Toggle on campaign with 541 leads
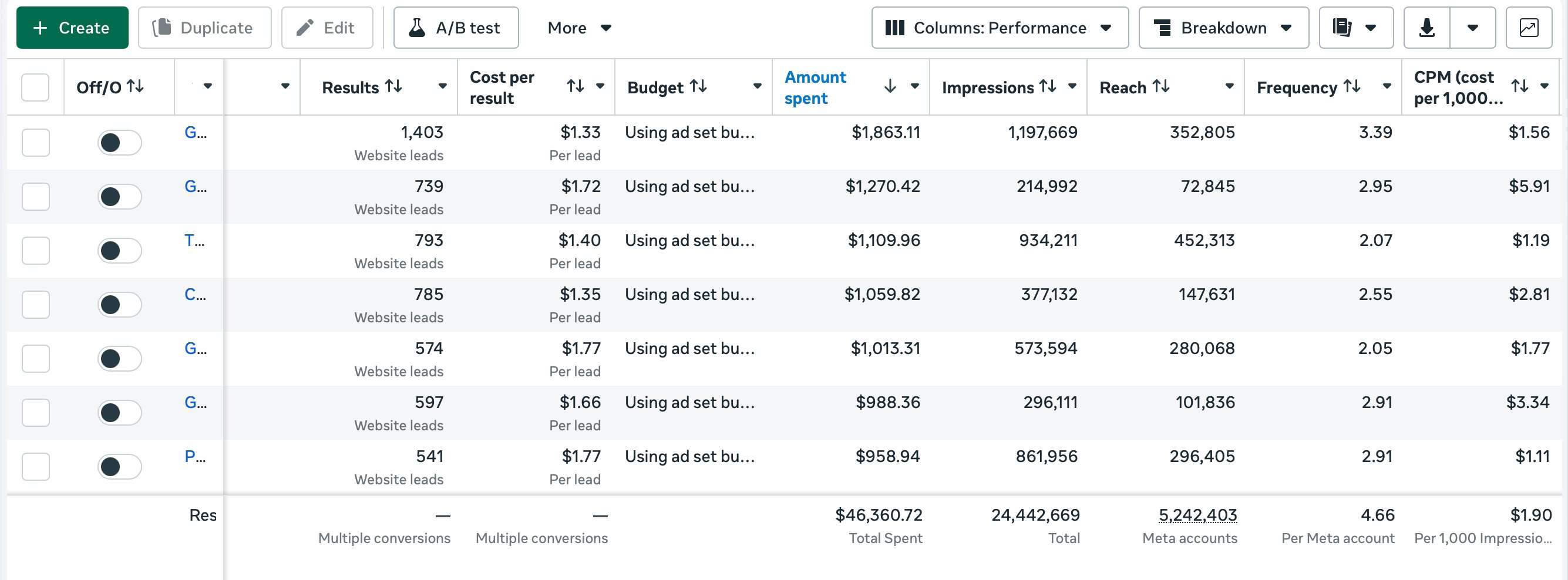 pos(119,467)
